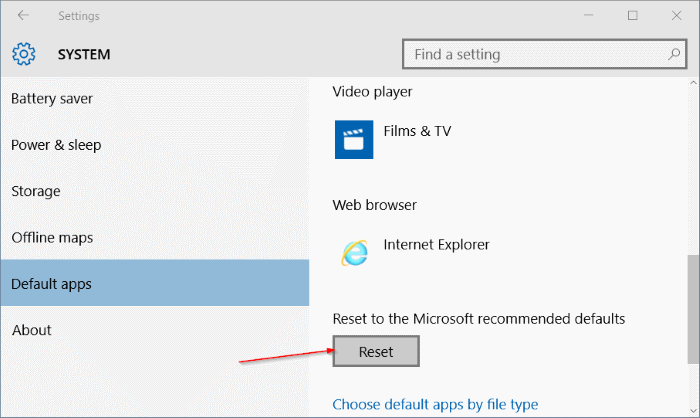Select the Default apps category
Screen dimensions: 700x418
[x=154, y=284]
